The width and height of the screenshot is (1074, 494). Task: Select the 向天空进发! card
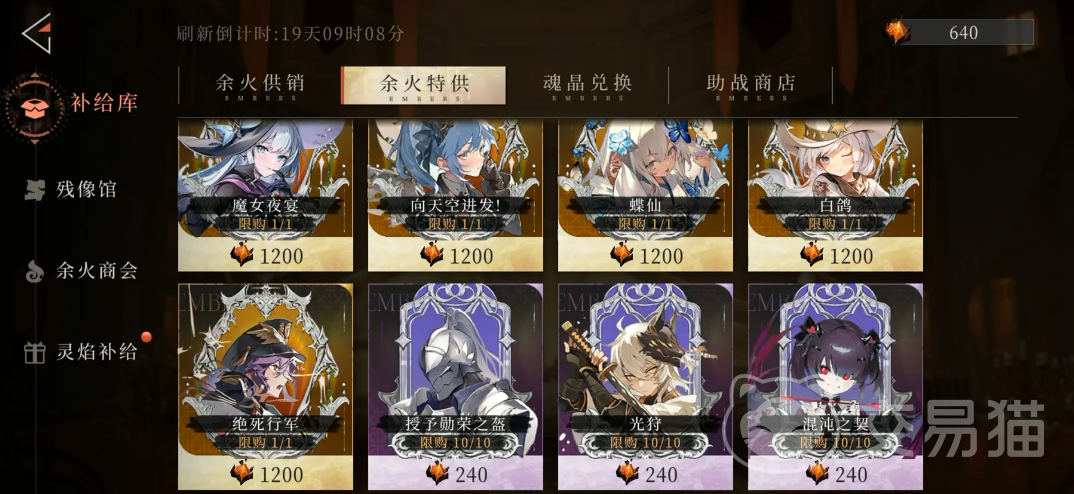(455, 195)
